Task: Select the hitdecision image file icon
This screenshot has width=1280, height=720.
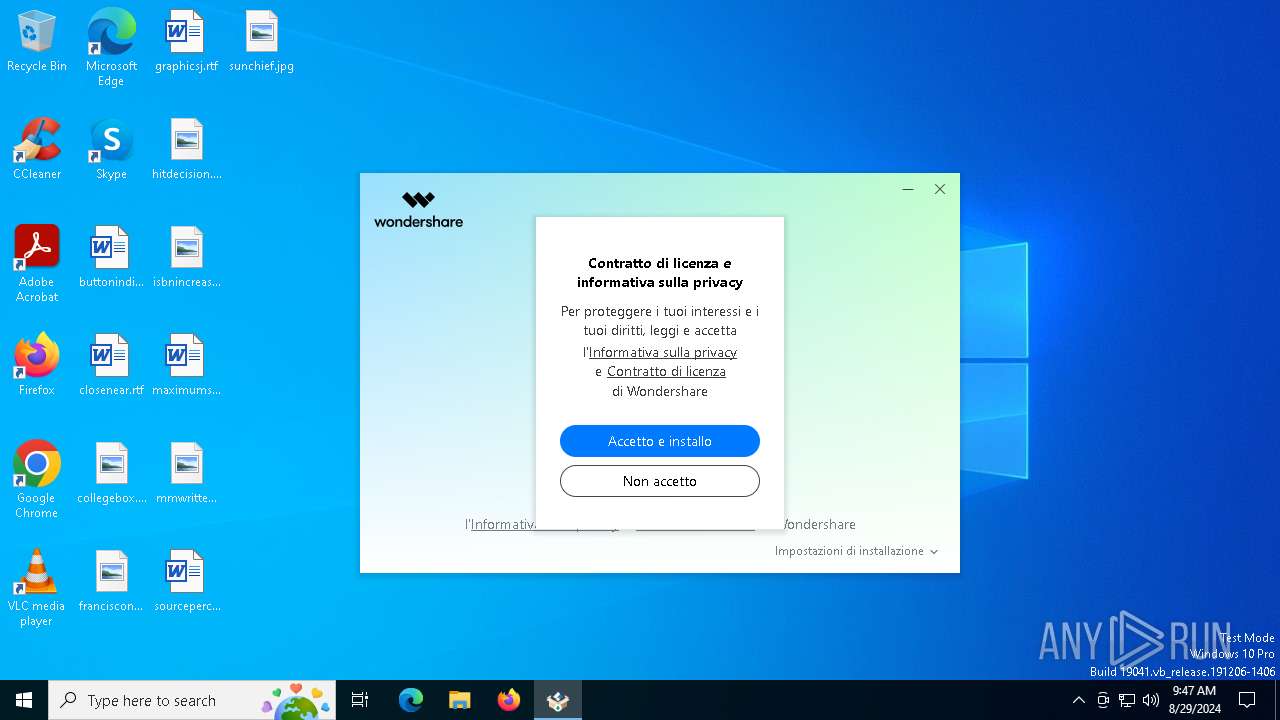Action: [186, 149]
